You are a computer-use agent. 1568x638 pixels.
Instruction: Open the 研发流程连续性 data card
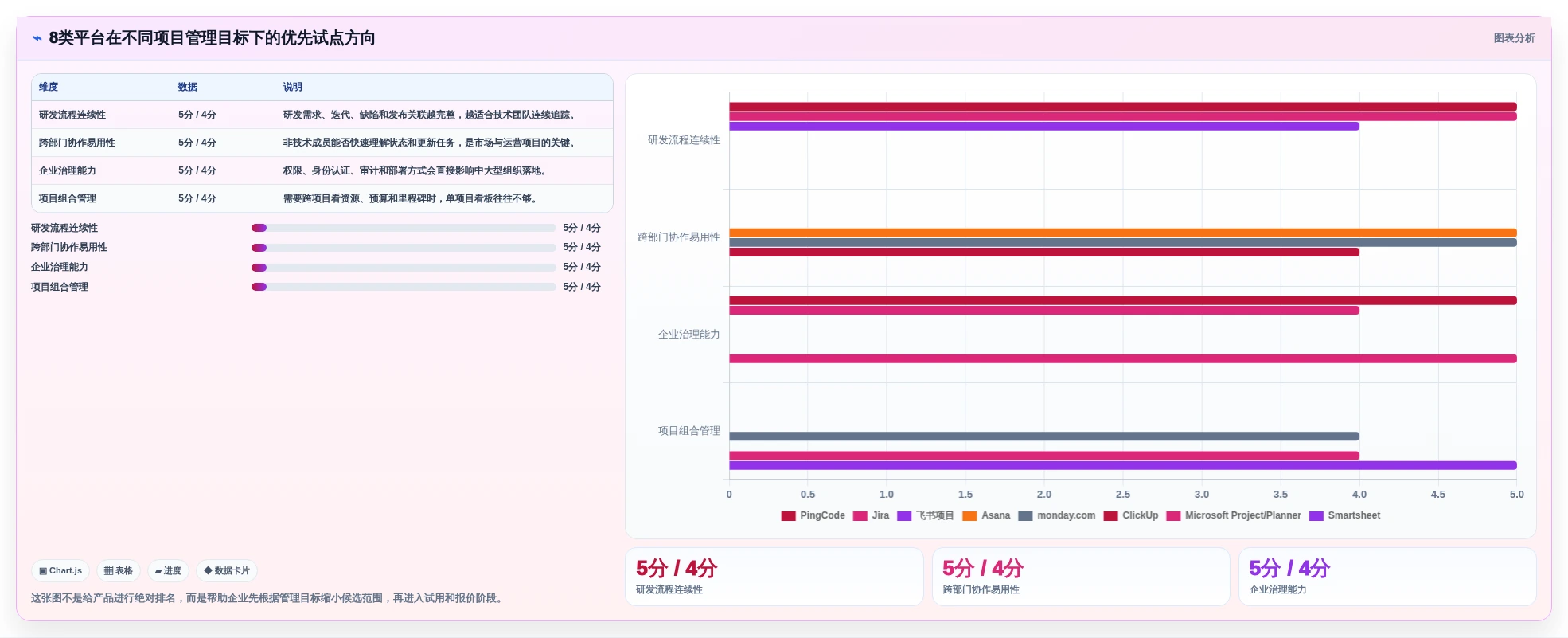tap(774, 577)
